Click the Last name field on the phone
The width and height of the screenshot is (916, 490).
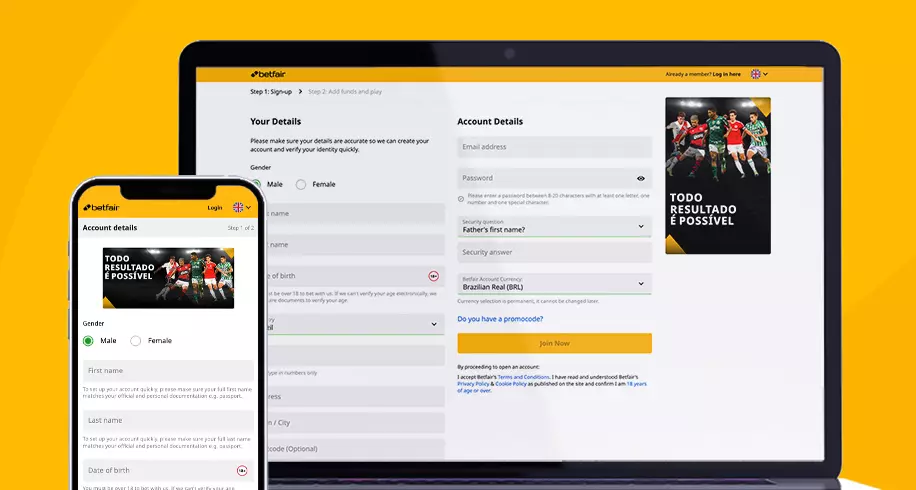(168, 421)
